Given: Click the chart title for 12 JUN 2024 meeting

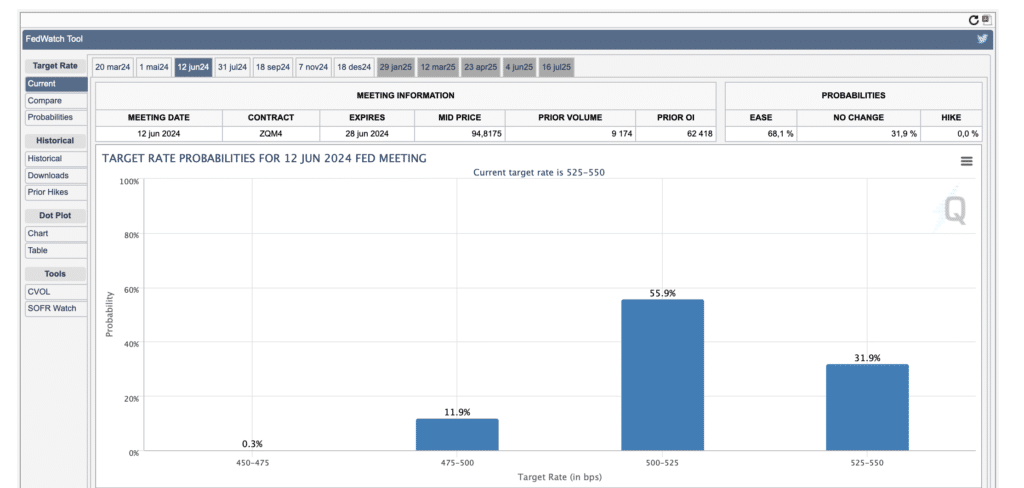Looking at the screenshot, I should tap(264, 158).
